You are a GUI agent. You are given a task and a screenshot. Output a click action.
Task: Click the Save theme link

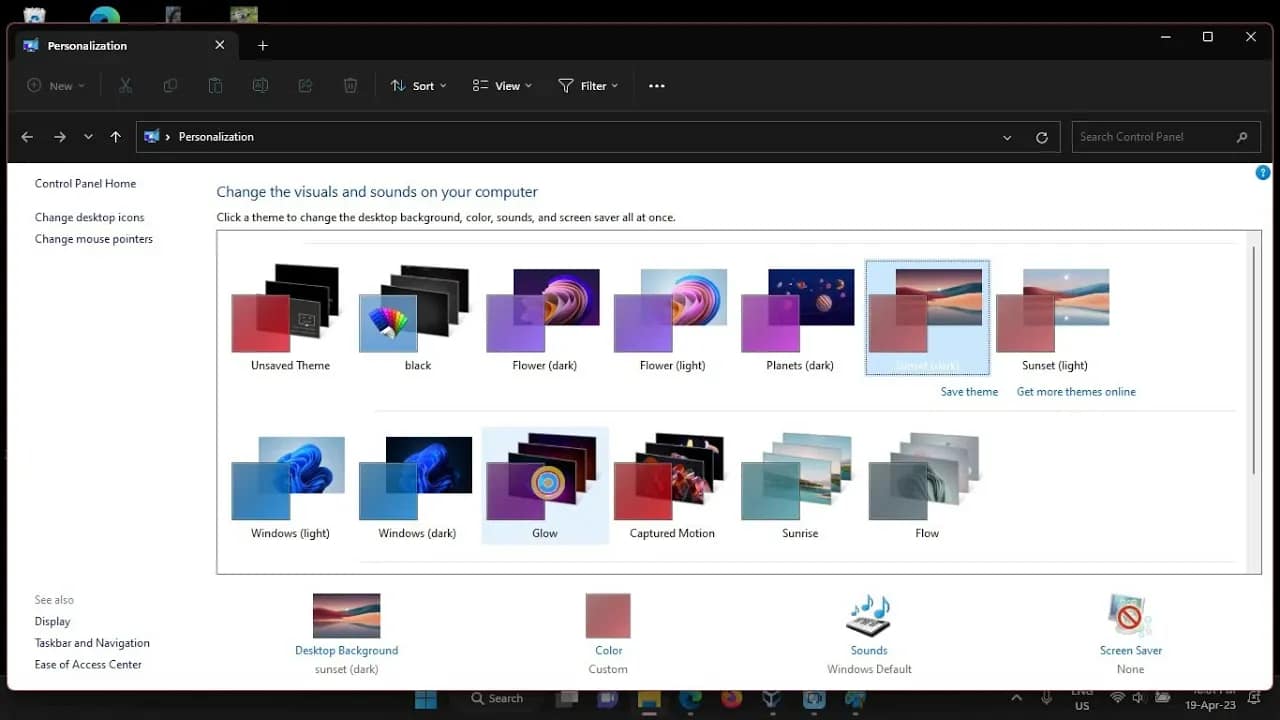click(x=968, y=391)
